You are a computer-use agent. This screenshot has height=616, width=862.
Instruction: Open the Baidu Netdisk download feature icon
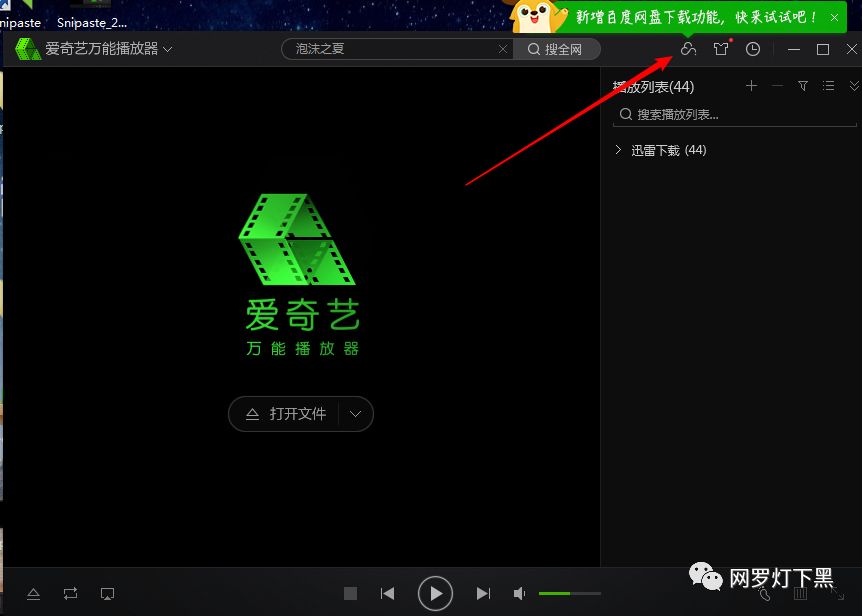click(688, 48)
